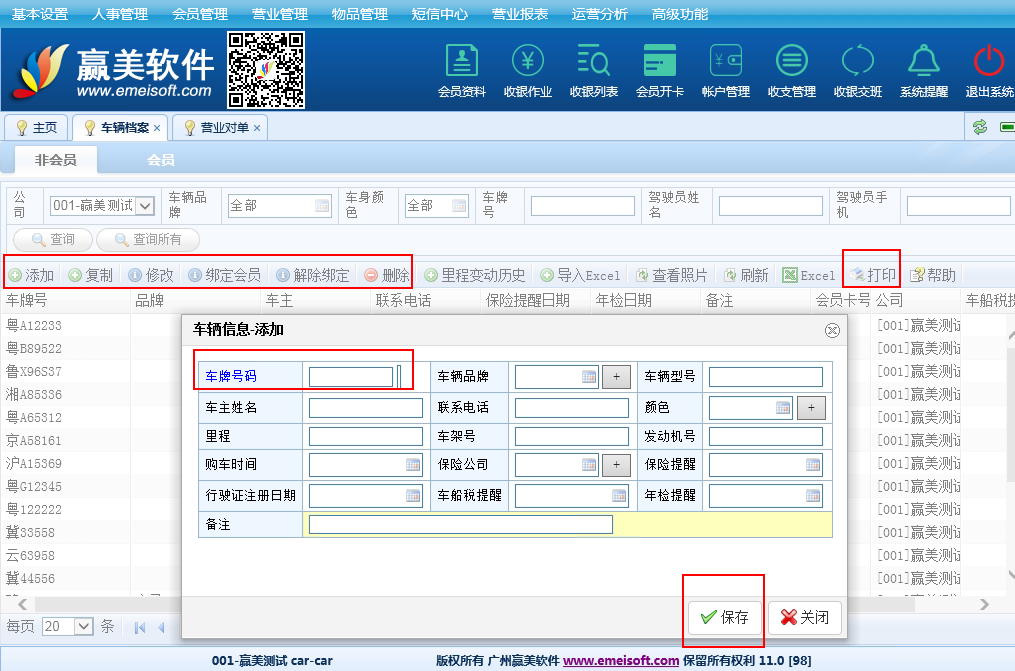Open the 车辆品牌 dropdown in dialog

point(589,377)
